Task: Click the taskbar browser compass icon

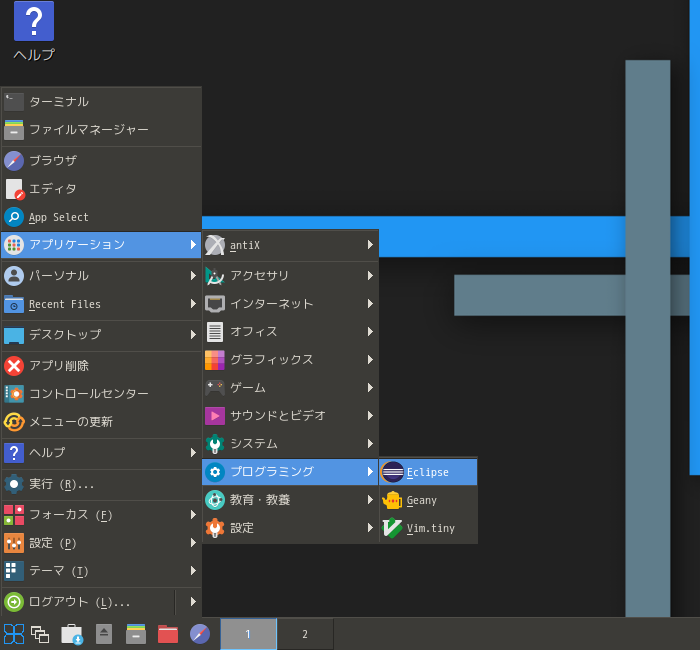Action: tap(200, 634)
